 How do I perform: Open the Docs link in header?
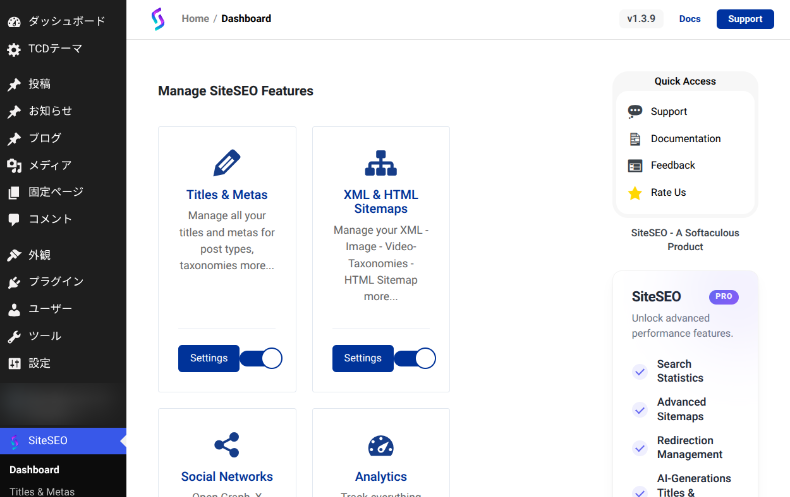(x=690, y=19)
